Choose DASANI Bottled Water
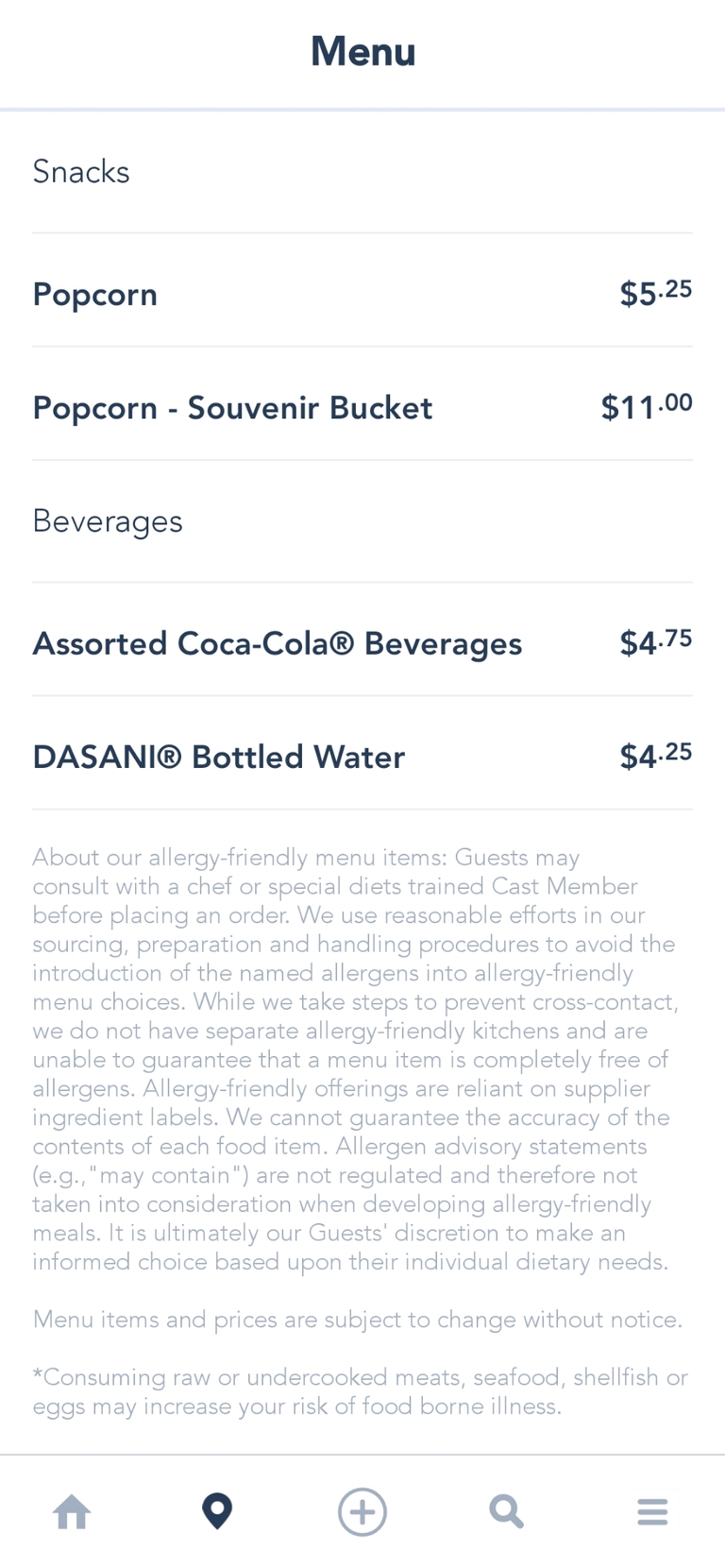The image size is (725, 1568). tap(218, 758)
